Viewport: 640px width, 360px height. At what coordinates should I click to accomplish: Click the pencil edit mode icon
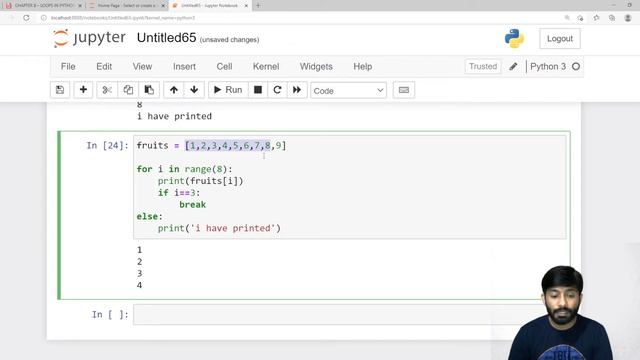[513, 67]
